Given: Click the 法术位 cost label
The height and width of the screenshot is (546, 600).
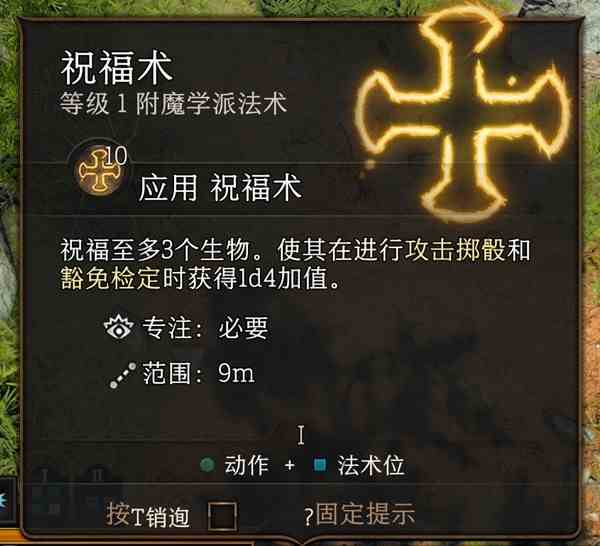Looking at the screenshot, I should [x=371, y=466].
